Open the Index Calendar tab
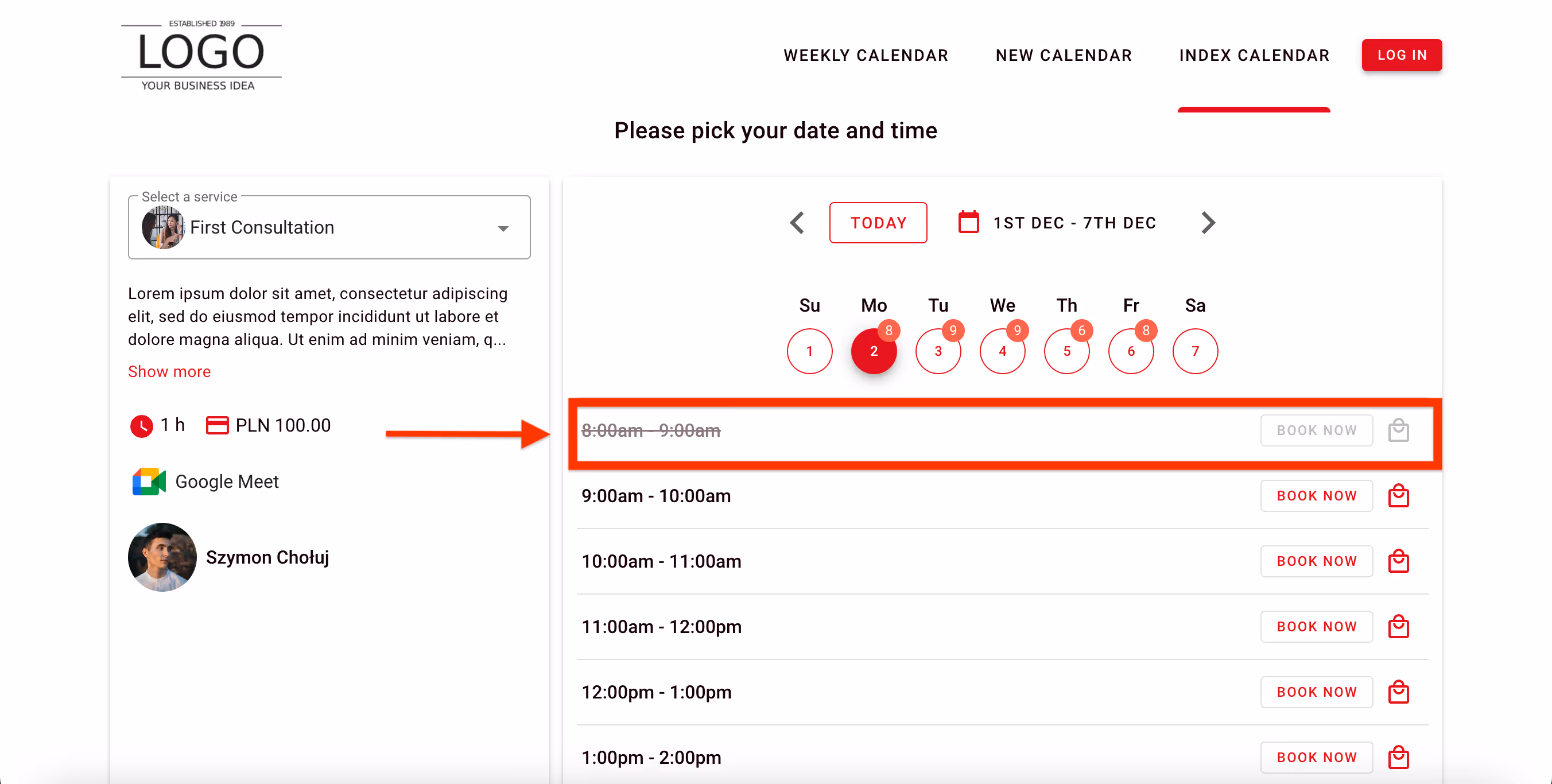The height and width of the screenshot is (784, 1552). (x=1254, y=55)
